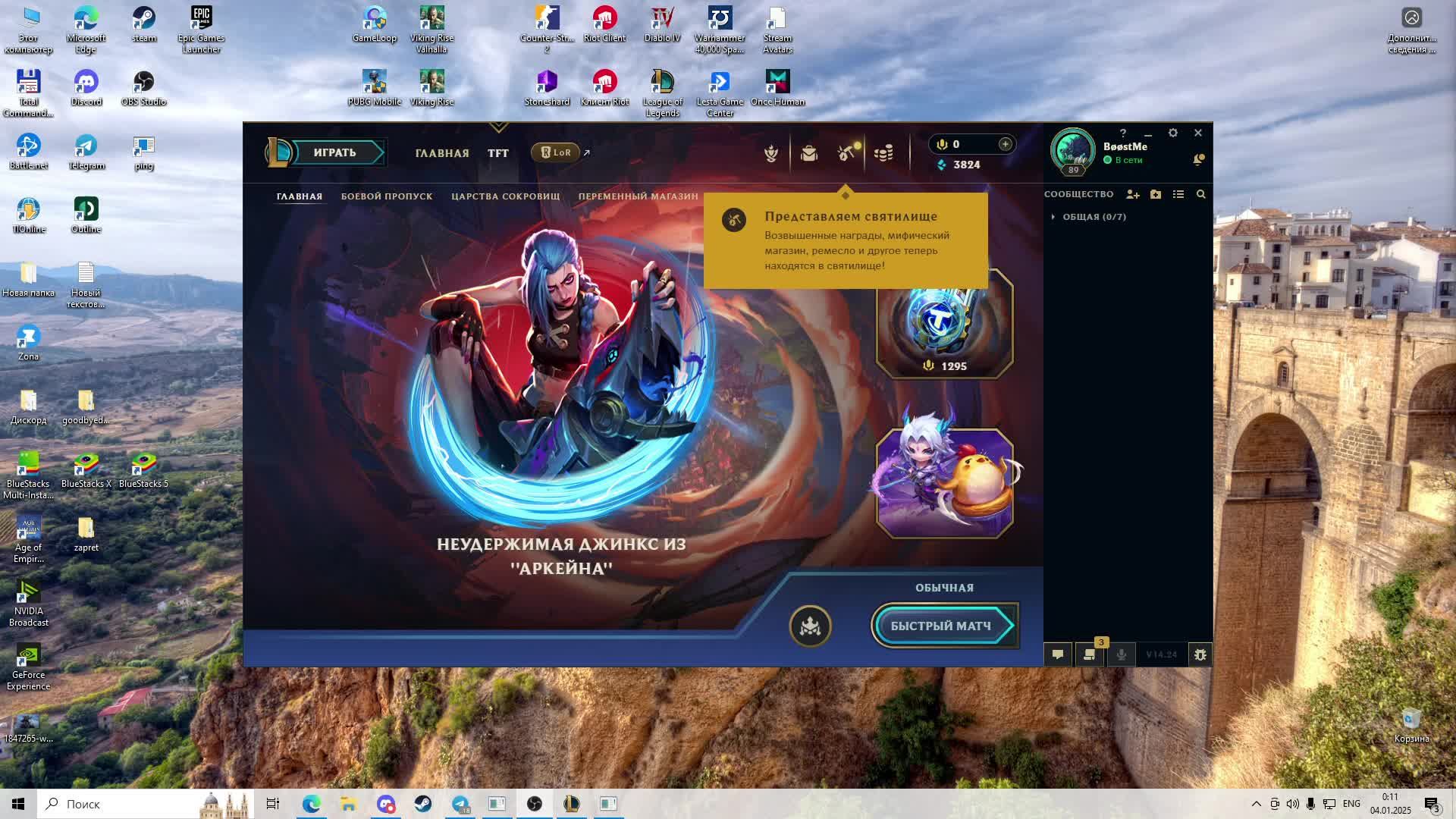The image size is (1456, 819).
Task: Switch to the TFT tab
Action: click(x=497, y=153)
